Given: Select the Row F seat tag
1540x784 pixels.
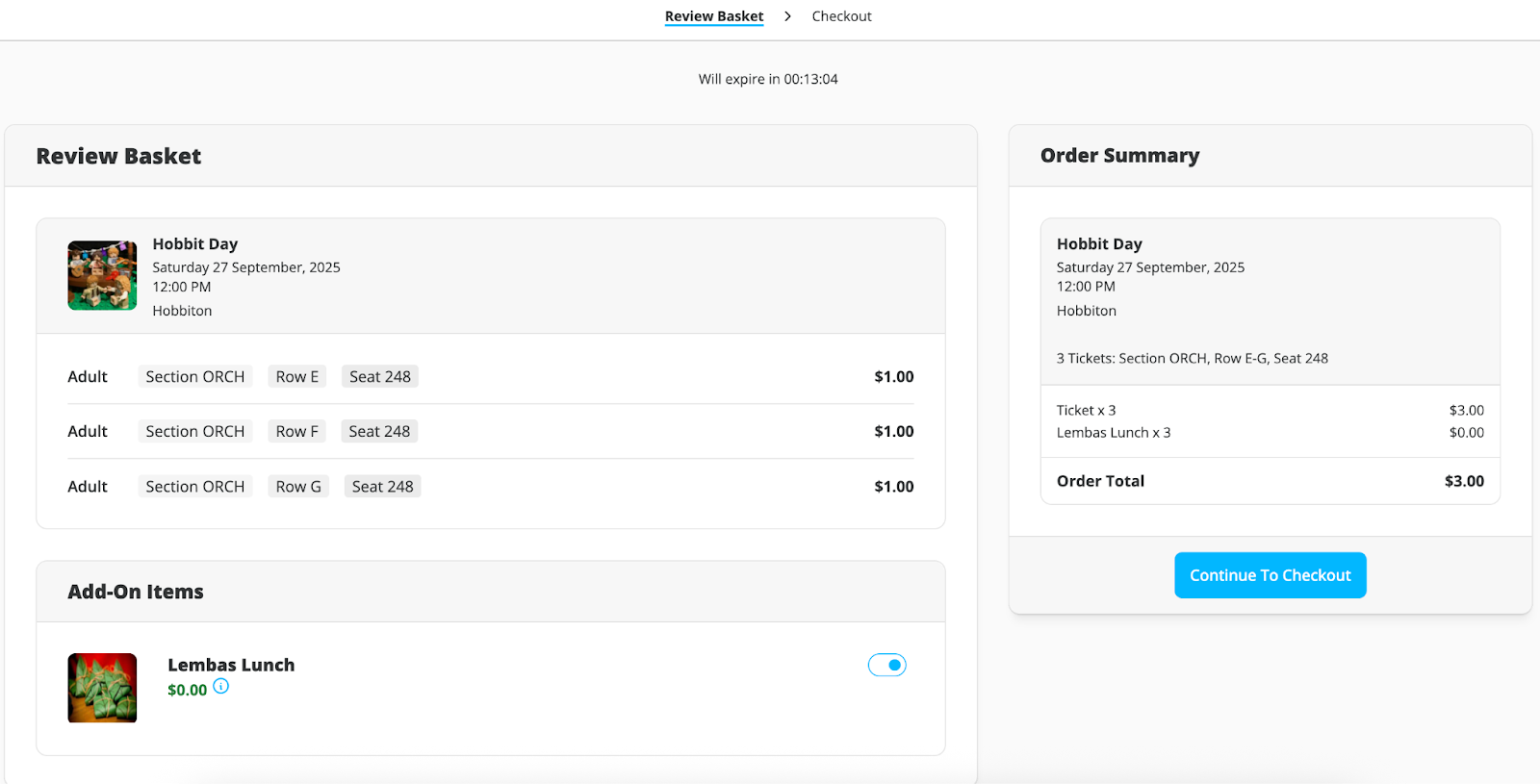Looking at the screenshot, I should coord(297,431).
